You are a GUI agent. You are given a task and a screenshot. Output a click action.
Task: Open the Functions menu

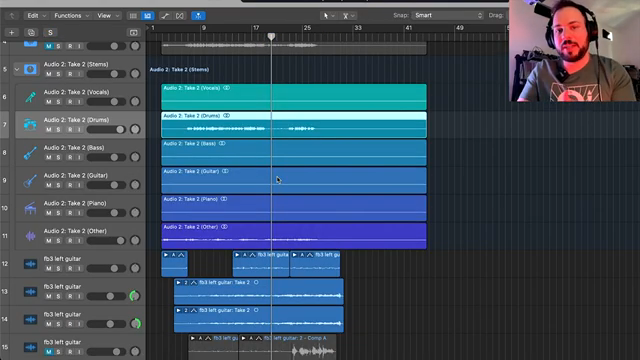(x=72, y=16)
